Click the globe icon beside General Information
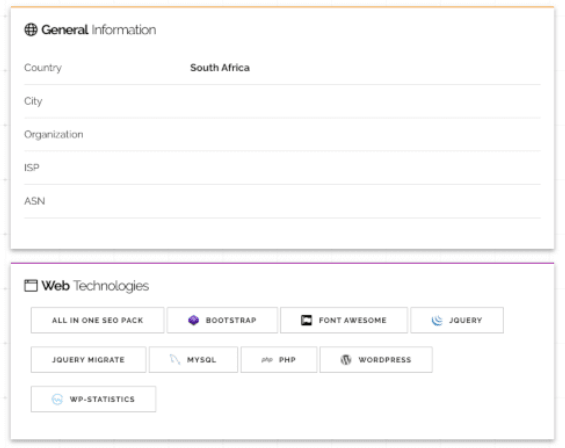Screen dimensions: 565x448 31,30
